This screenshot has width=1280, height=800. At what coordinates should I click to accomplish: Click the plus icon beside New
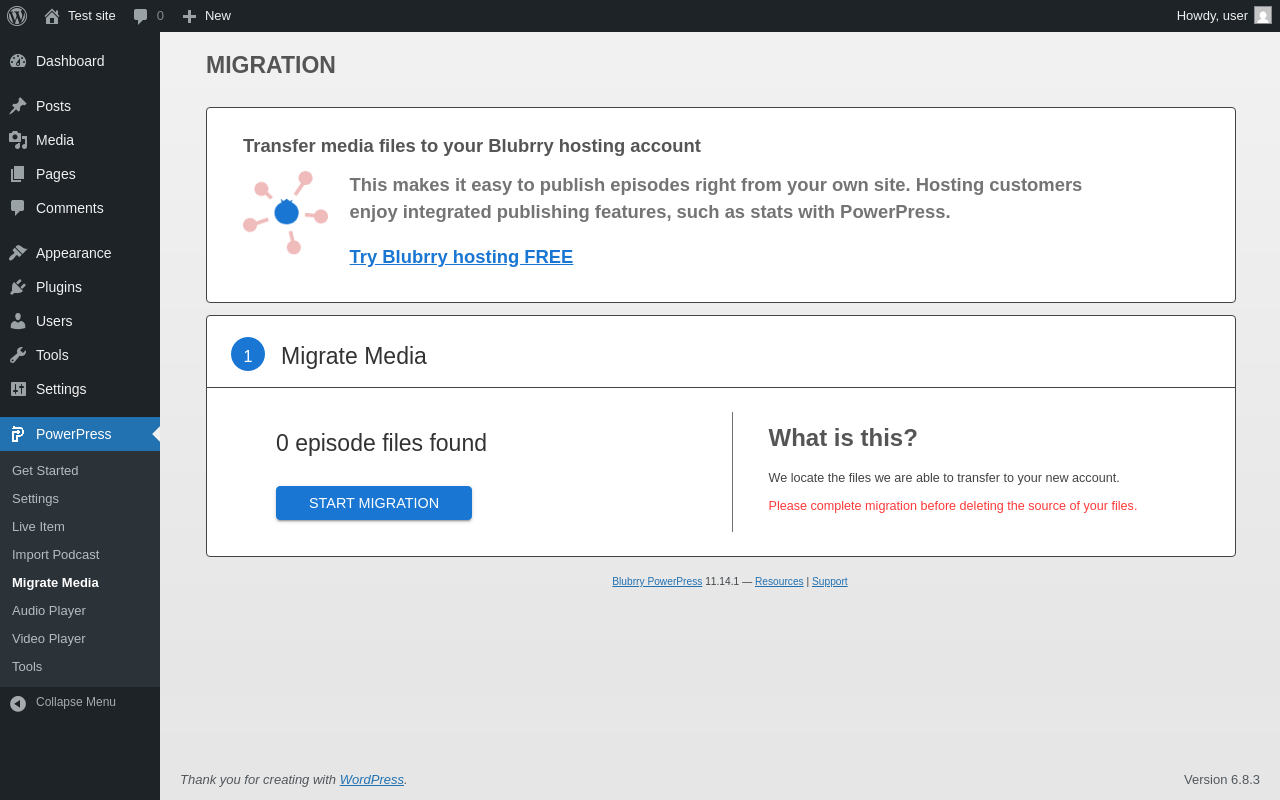[189, 16]
